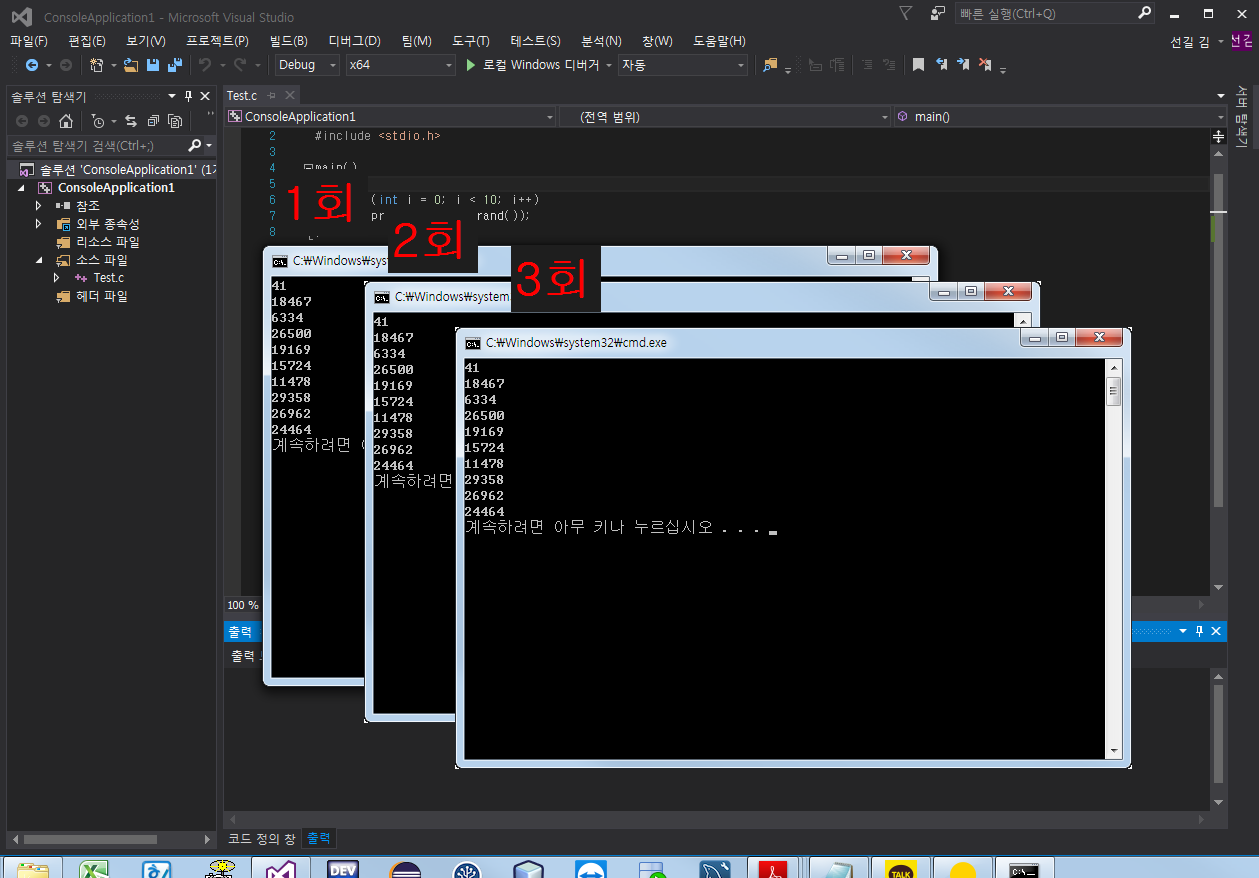The height and width of the screenshot is (878, 1259).
Task: Click the Find in Files toolbar icon
Action: click(x=769, y=65)
